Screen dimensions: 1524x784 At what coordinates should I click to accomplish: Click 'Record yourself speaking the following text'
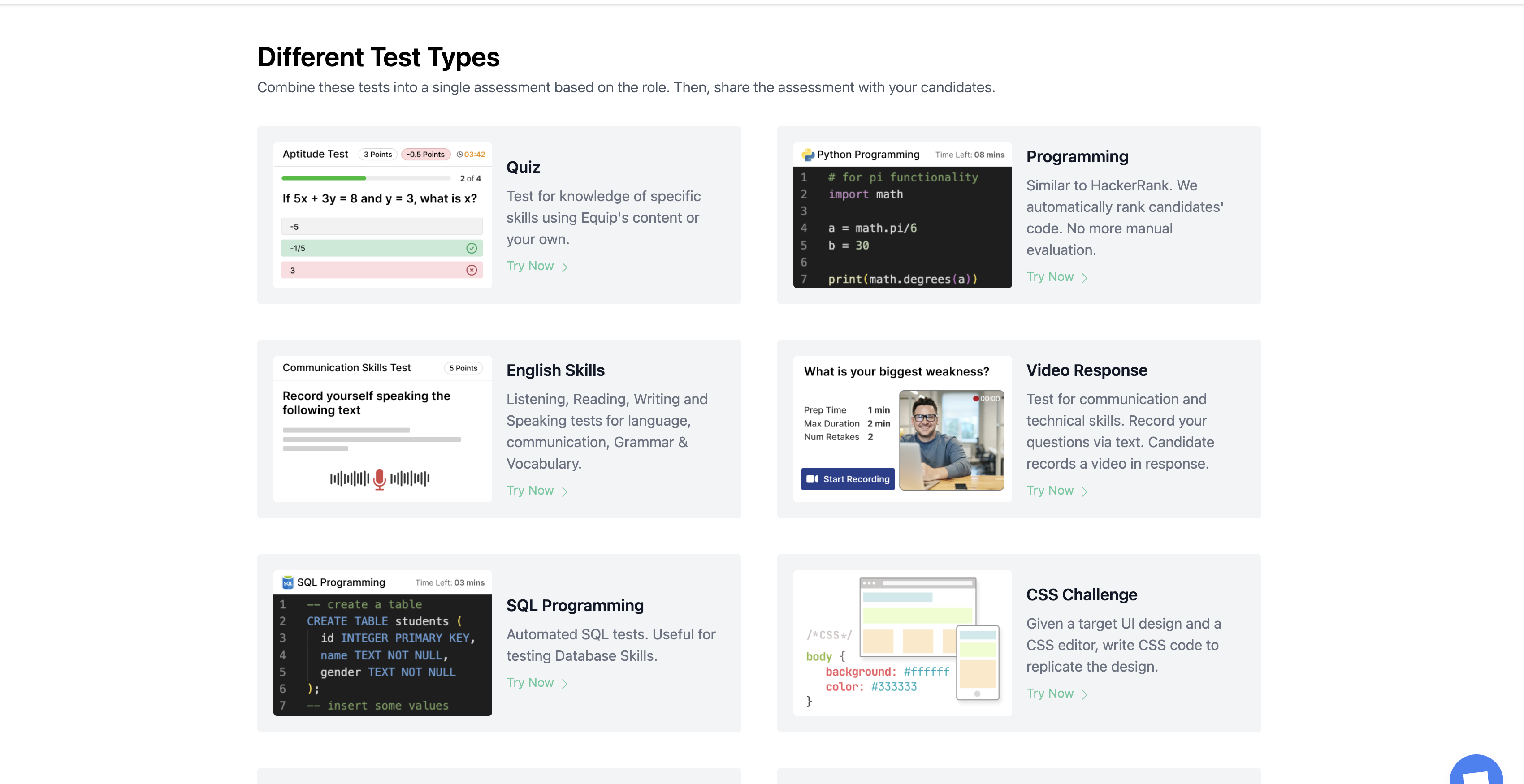click(366, 403)
